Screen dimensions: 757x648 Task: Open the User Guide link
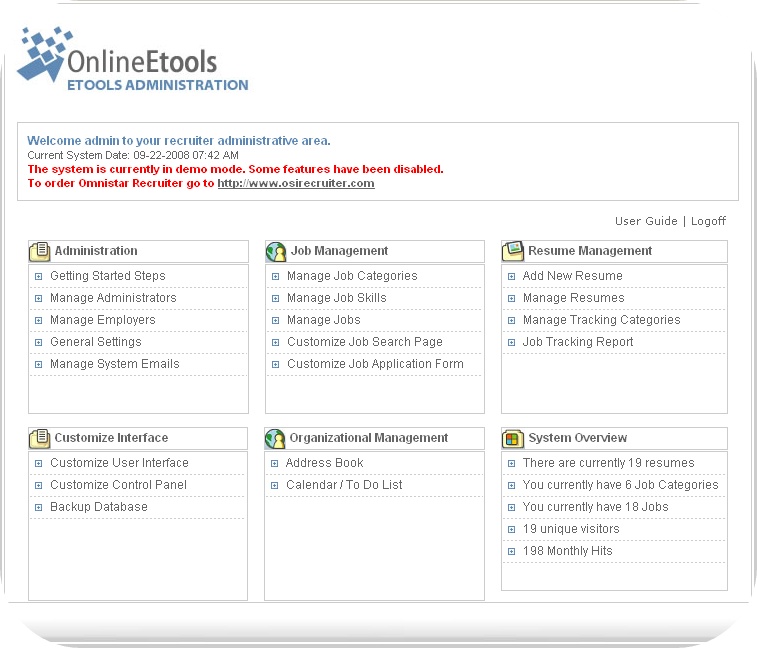[646, 221]
